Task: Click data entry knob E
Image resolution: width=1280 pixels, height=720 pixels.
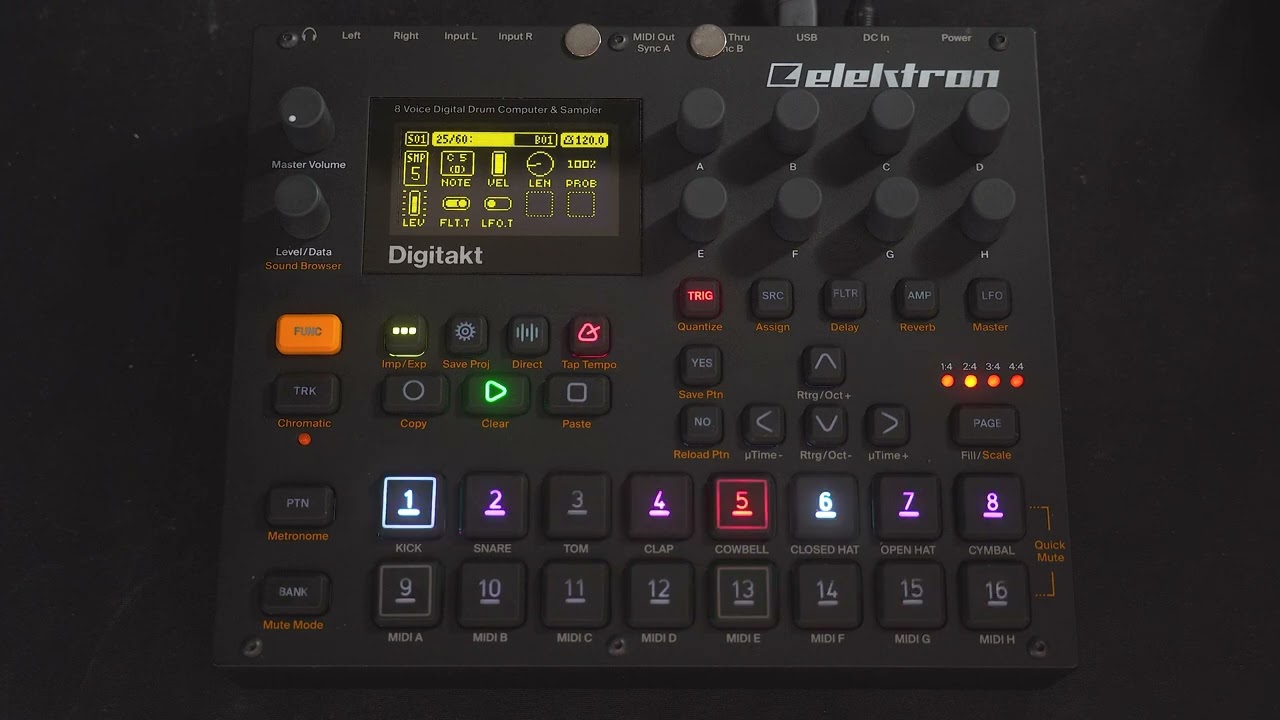Action: (702, 210)
